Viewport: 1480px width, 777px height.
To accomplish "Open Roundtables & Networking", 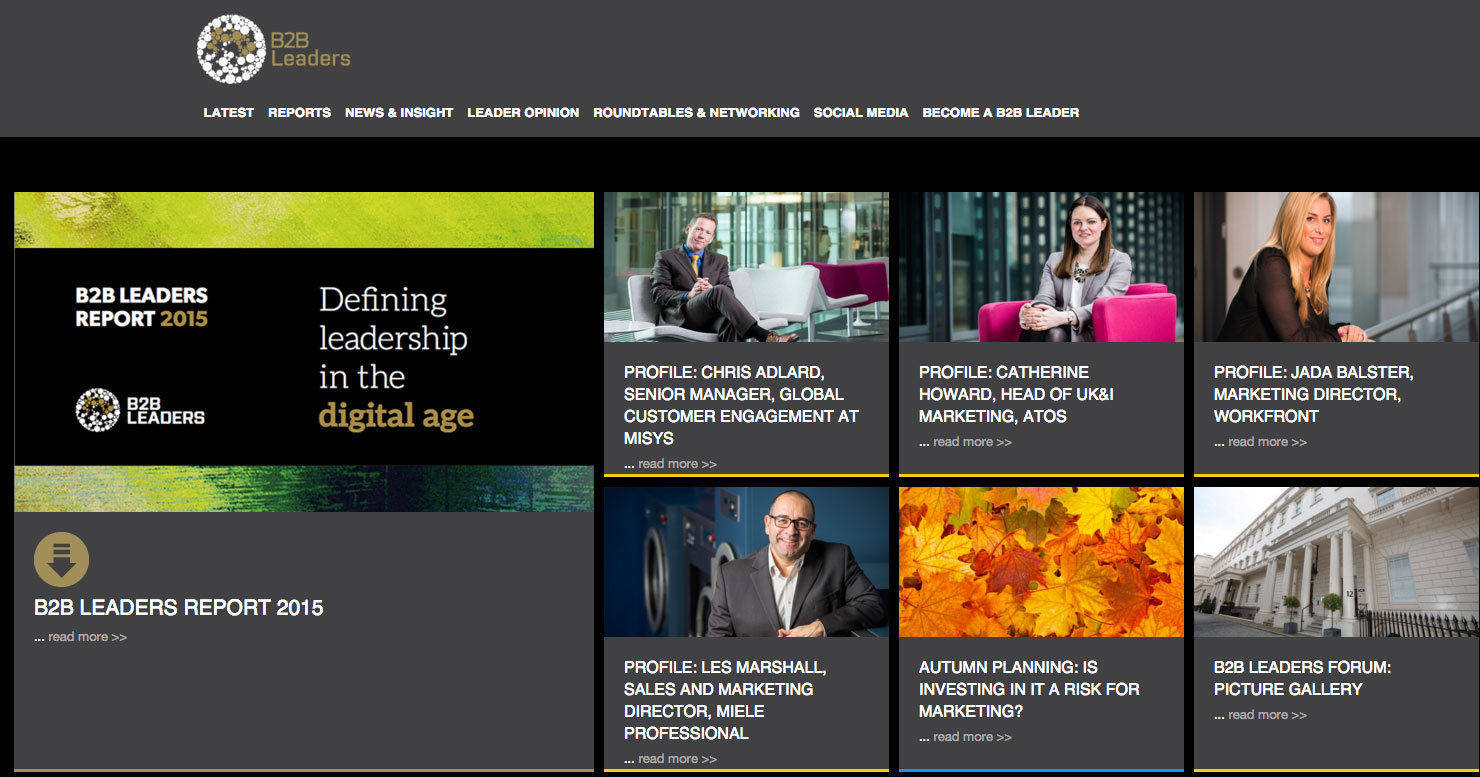I will pos(696,113).
